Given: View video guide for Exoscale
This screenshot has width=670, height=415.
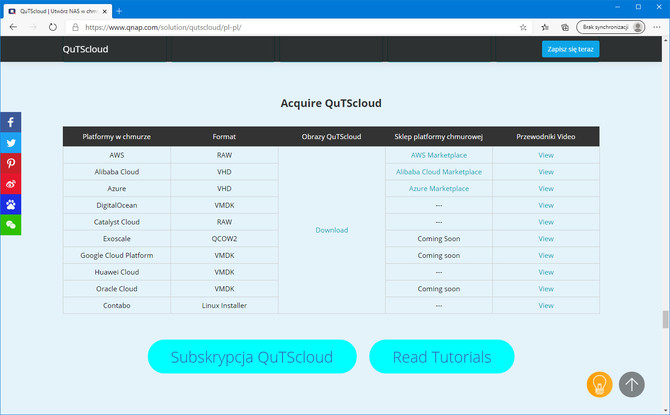Looking at the screenshot, I should click(546, 238).
